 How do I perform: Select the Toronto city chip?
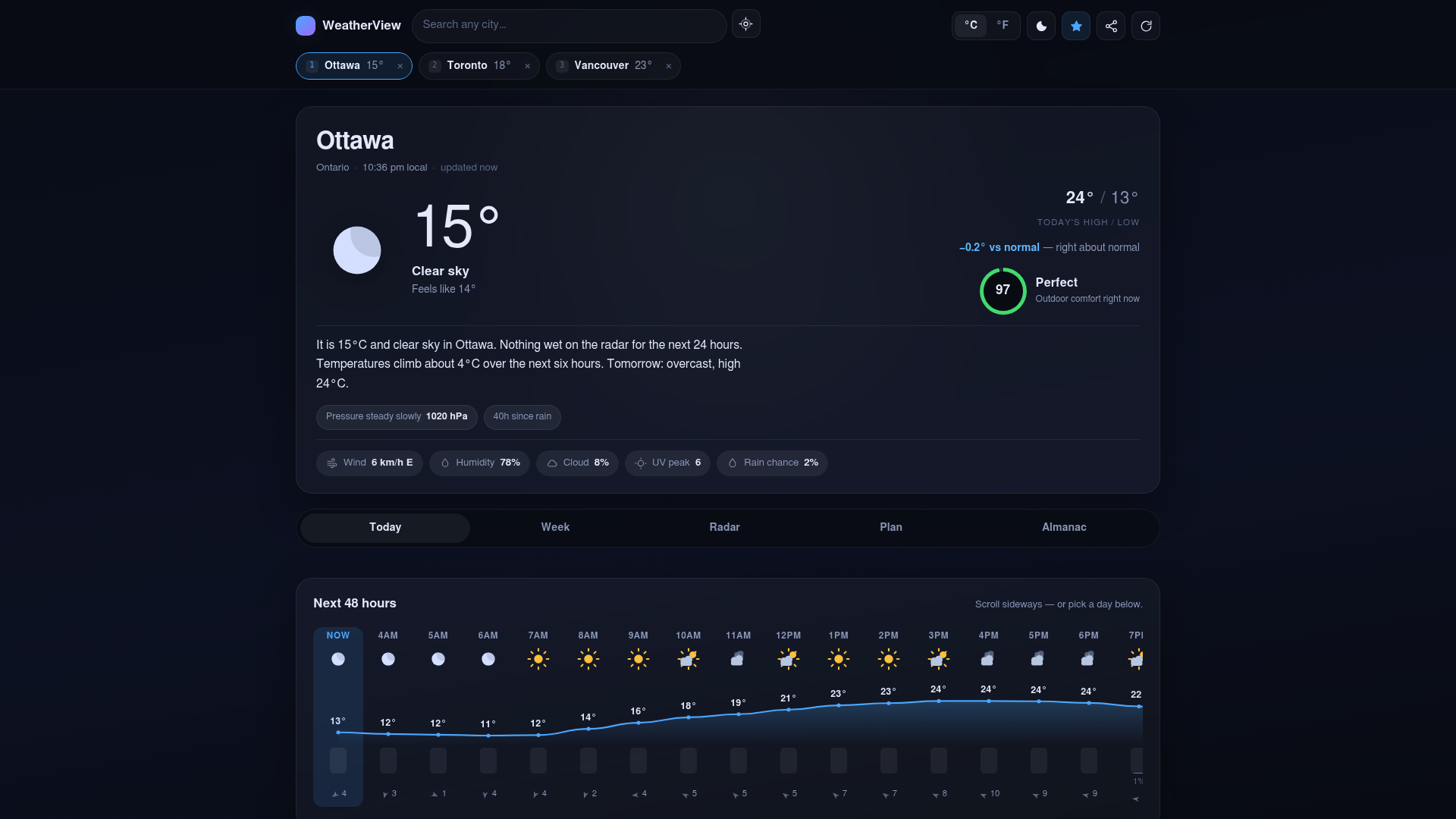click(x=479, y=66)
